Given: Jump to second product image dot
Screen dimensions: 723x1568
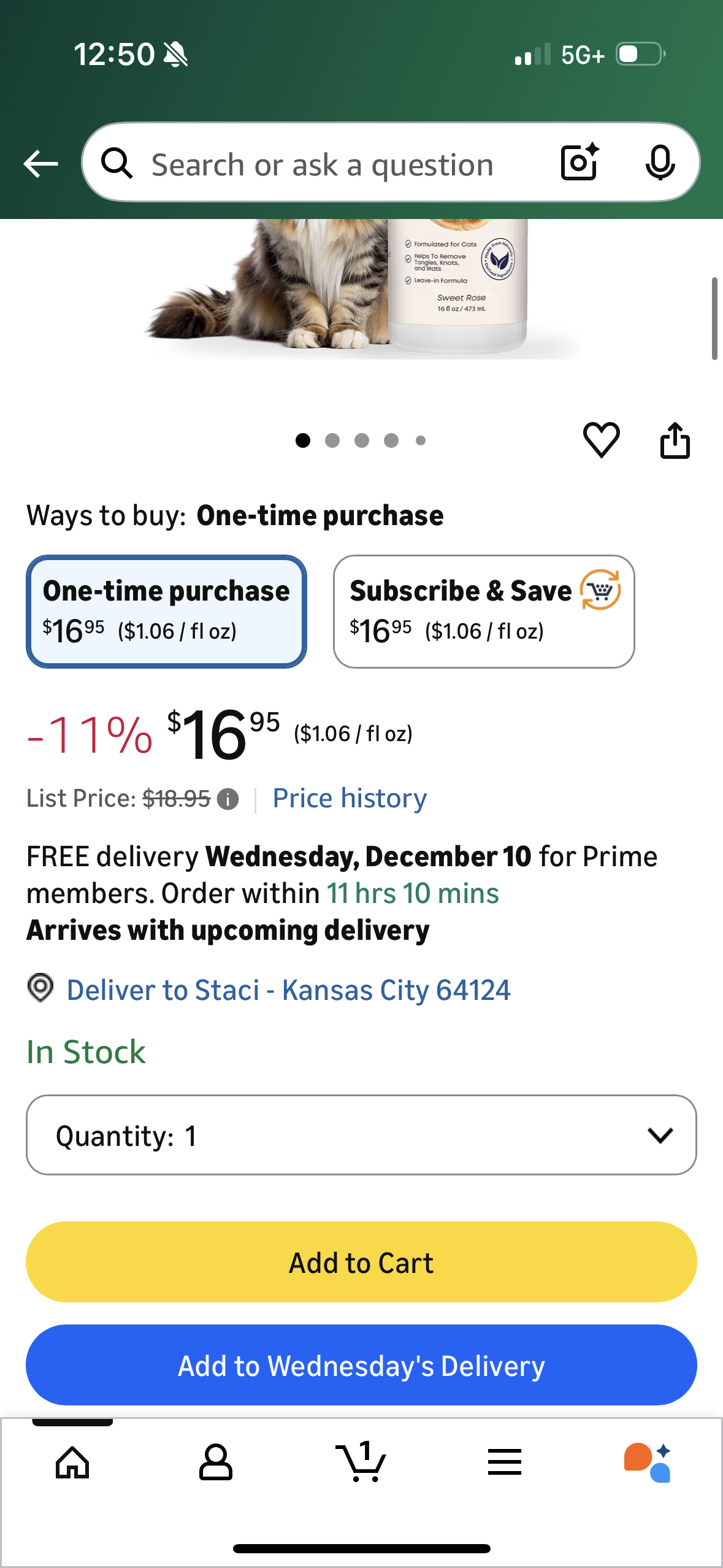Looking at the screenshot, I should (x=332, y=440).
